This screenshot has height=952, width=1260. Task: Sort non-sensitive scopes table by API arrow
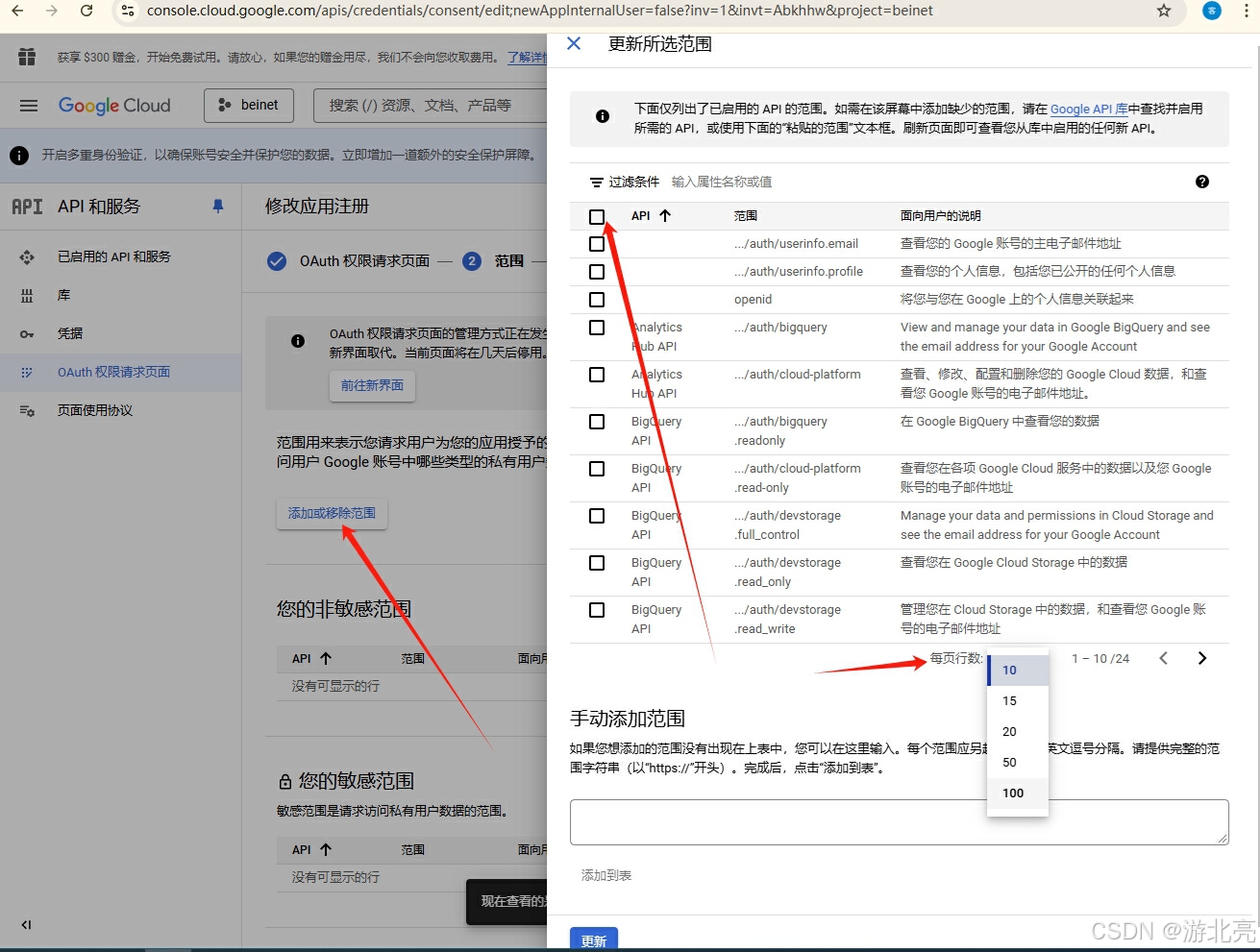tap(326, 659)
